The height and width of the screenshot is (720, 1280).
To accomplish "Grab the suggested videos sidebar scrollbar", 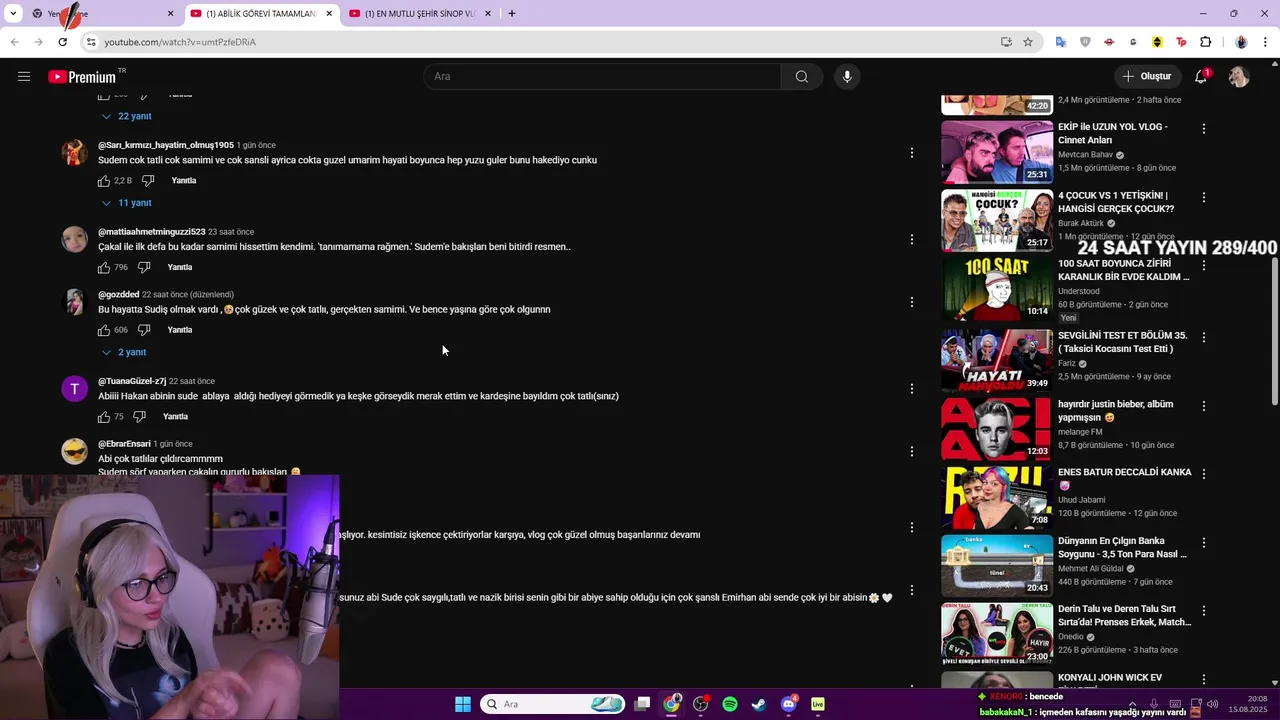I will coord(1274,330).
